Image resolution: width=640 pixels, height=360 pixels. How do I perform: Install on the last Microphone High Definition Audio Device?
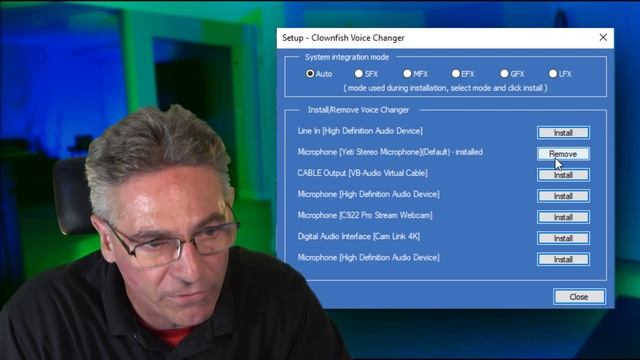(x=563, y=259)
